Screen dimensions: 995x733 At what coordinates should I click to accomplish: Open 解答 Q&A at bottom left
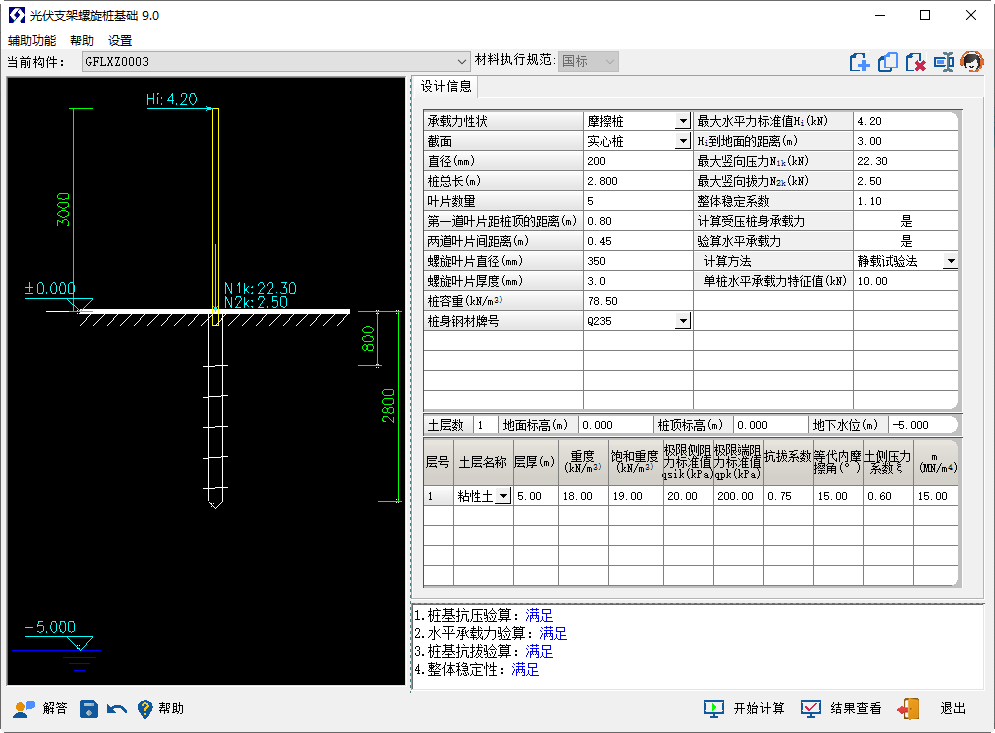(x=41, y=709)
